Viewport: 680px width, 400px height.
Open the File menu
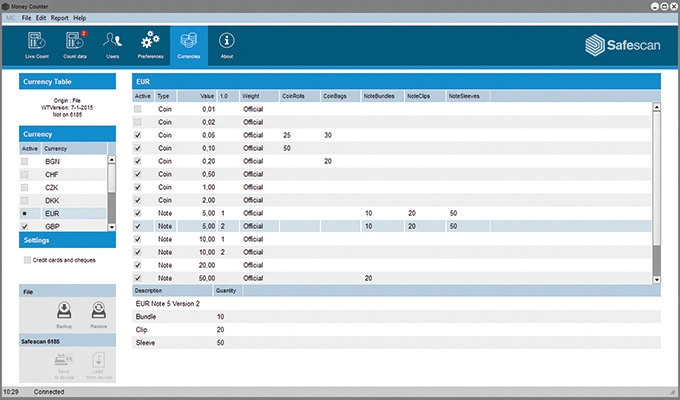pyautogui.click(x=26, y=18)
